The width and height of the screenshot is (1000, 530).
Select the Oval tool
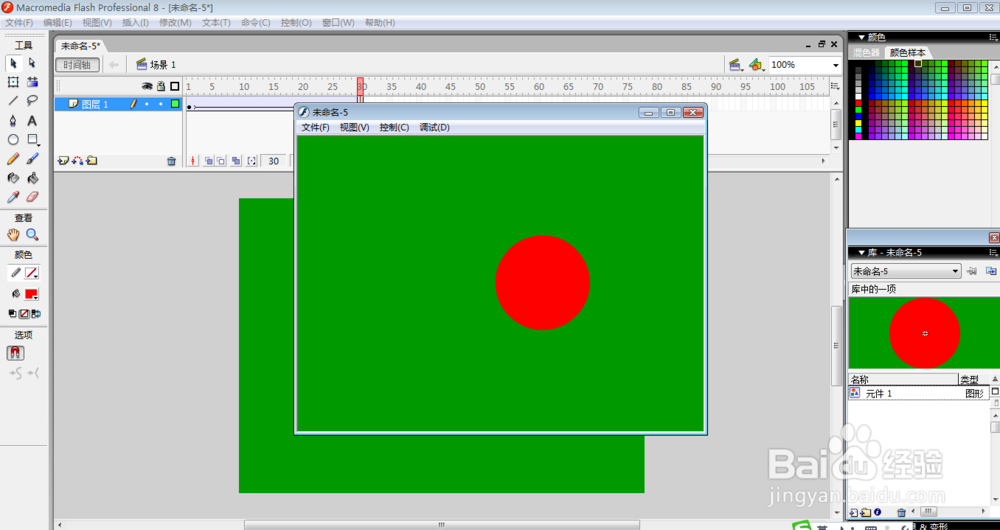[13, 140]
